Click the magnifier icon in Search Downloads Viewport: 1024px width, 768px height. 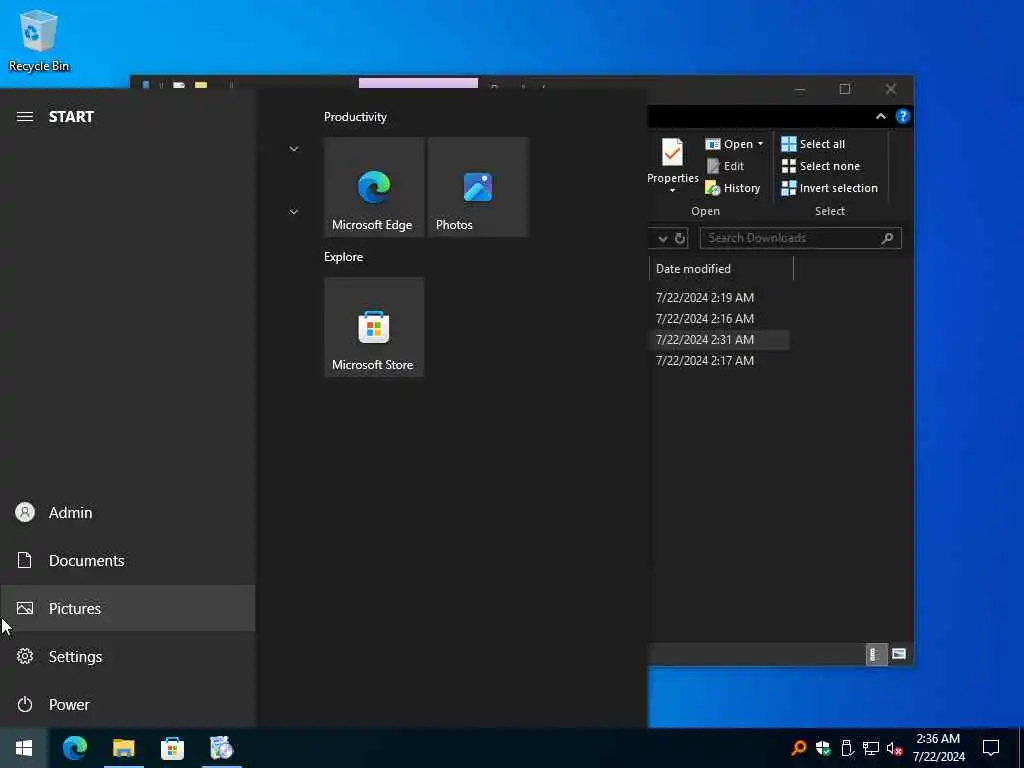pos(888,238)
